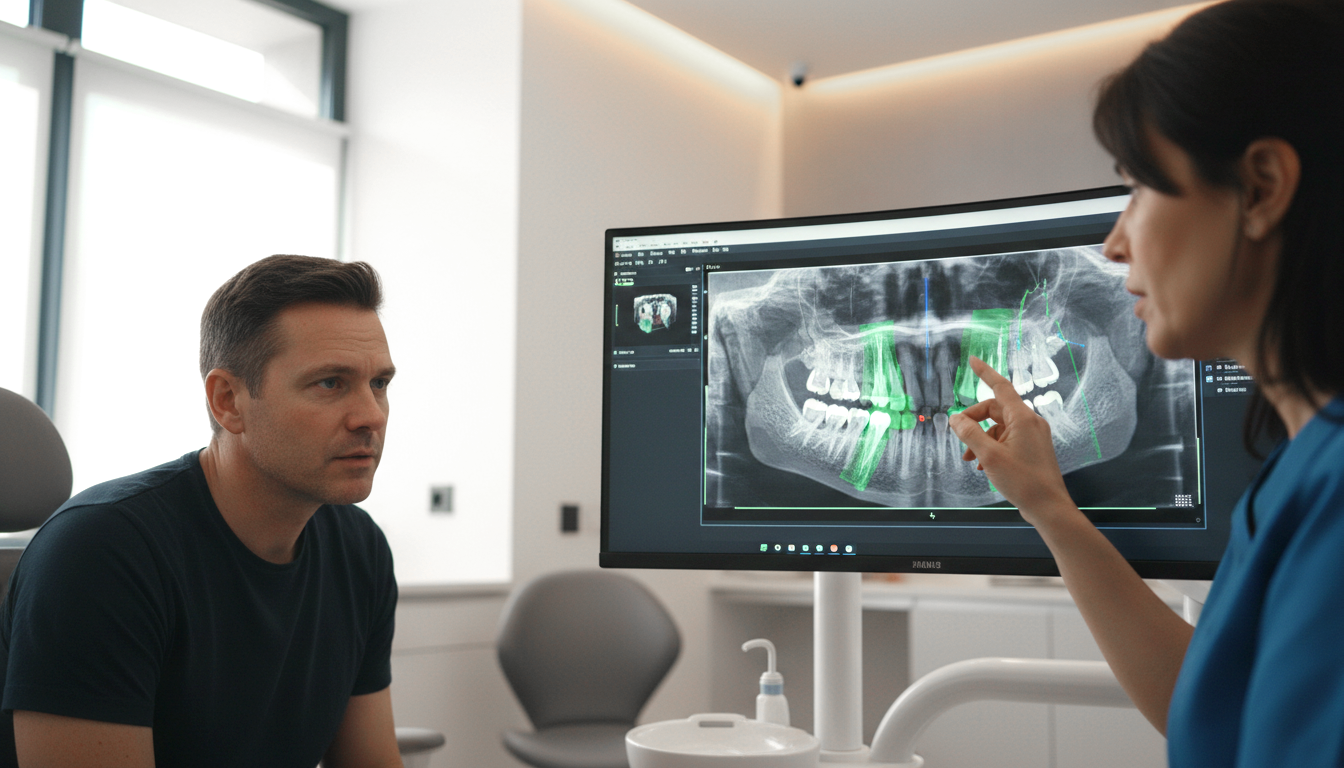The image size is (1344, 768).
Task: Switch to the panoramic view tab above the X-ray
Action: pos(715,267)
